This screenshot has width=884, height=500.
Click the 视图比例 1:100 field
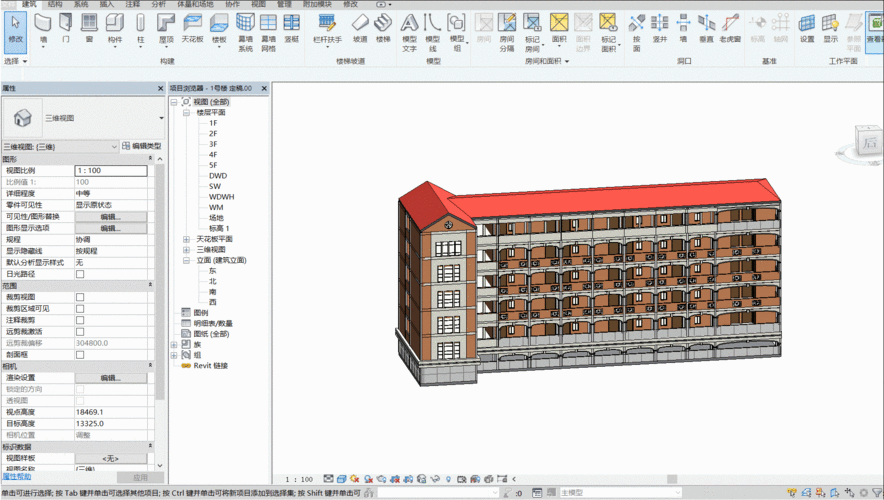pyautogui.click(x=110, y=171)
